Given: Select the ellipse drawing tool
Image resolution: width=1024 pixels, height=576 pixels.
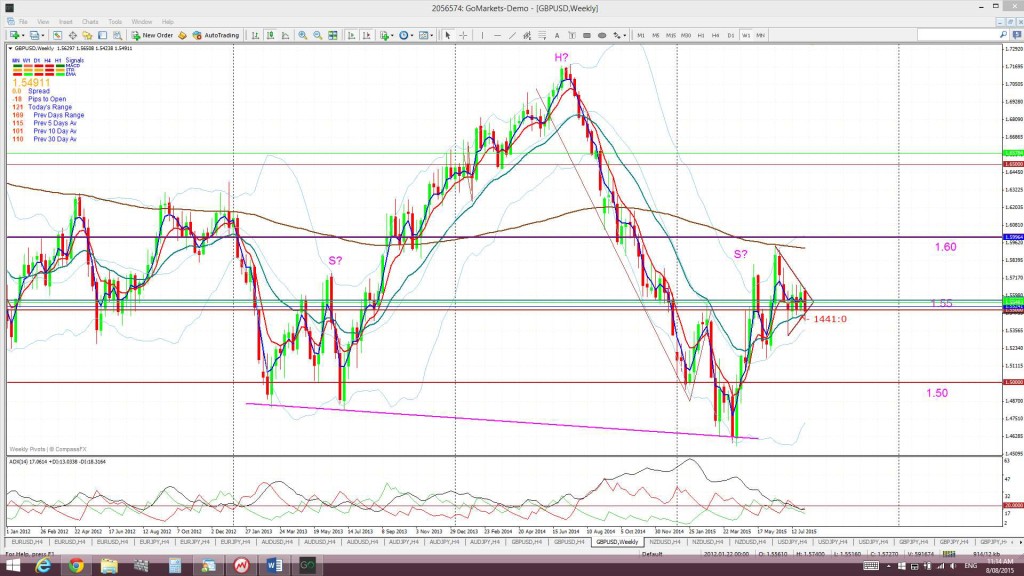Looking at the screenshot, I should pyautogui.click(x=601, y=35).
